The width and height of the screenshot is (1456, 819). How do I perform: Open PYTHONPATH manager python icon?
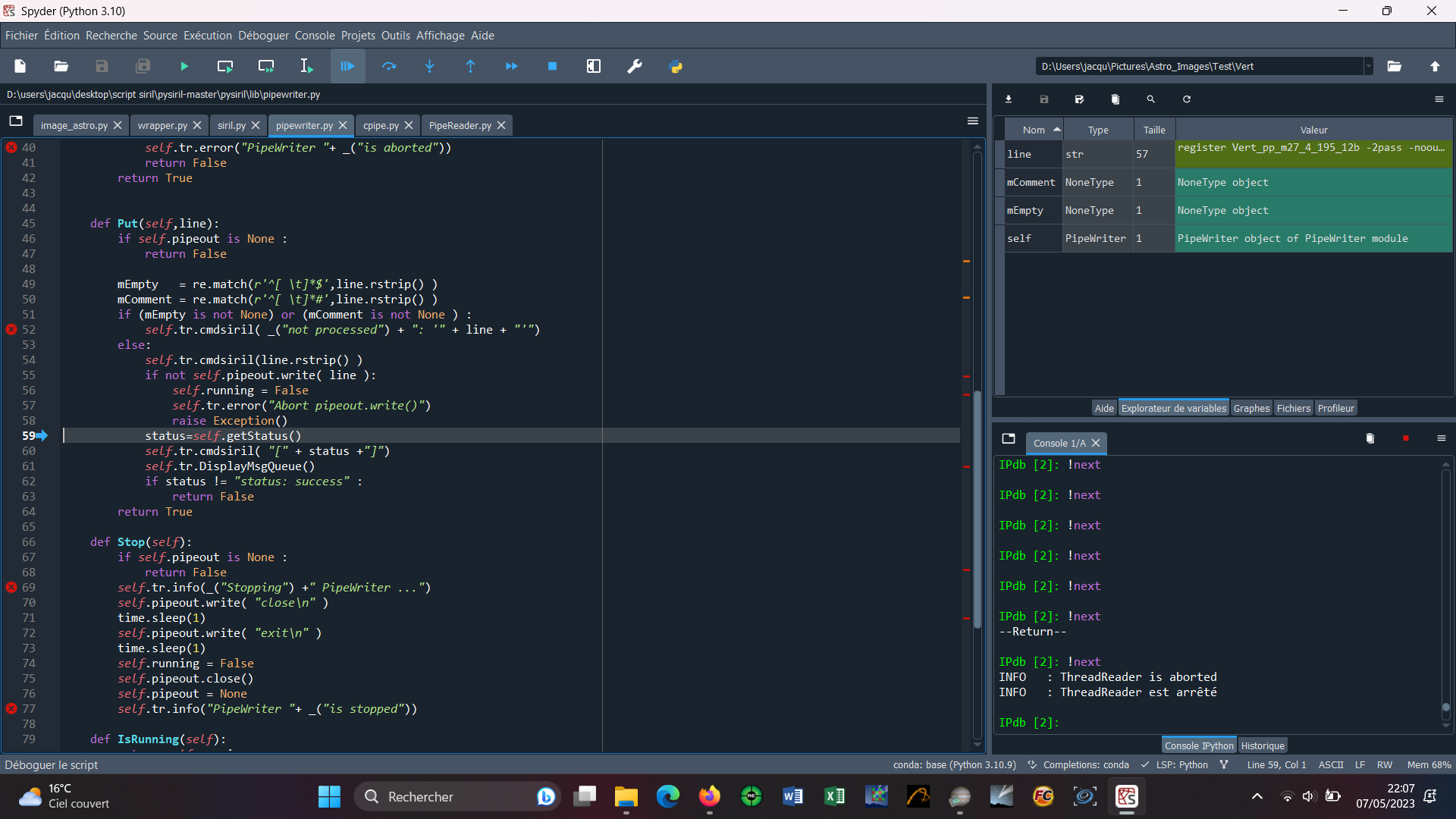676,67
